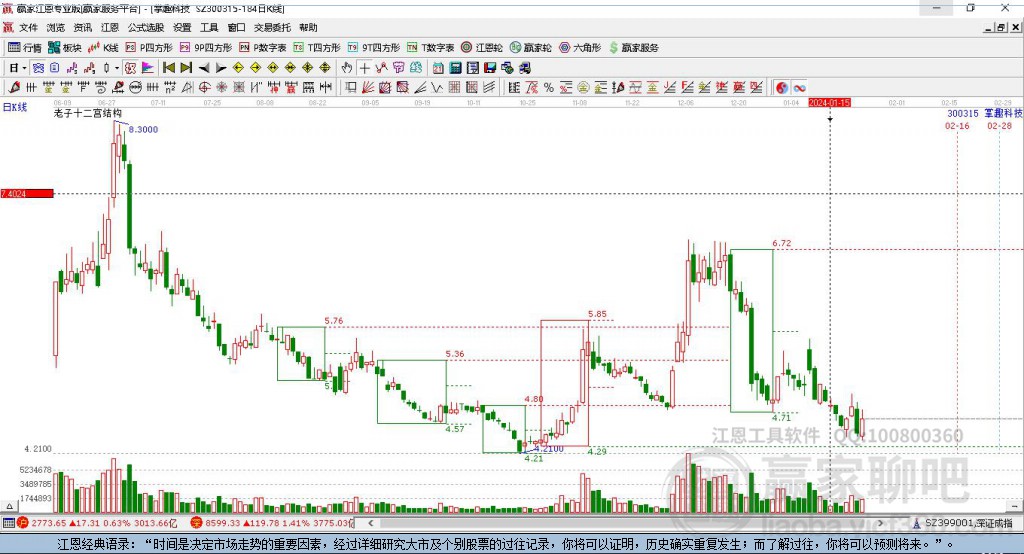Image resolution: width=1024 pixels, height=554 pixels.
Task: Click the status bar grid icon
Action: pos(8,523)
